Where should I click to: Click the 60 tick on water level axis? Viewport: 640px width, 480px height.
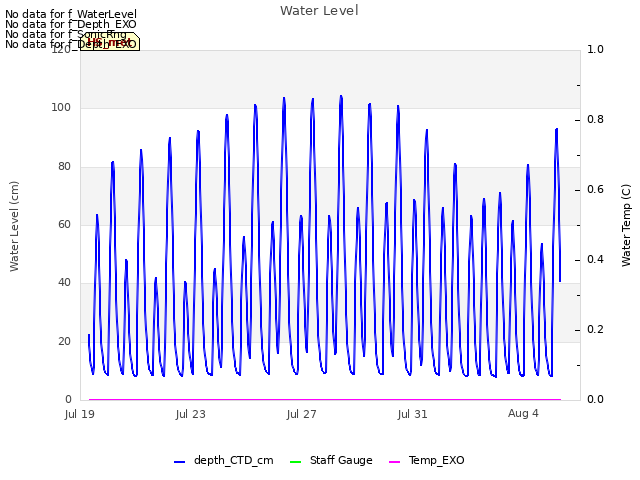click(64, 224)
